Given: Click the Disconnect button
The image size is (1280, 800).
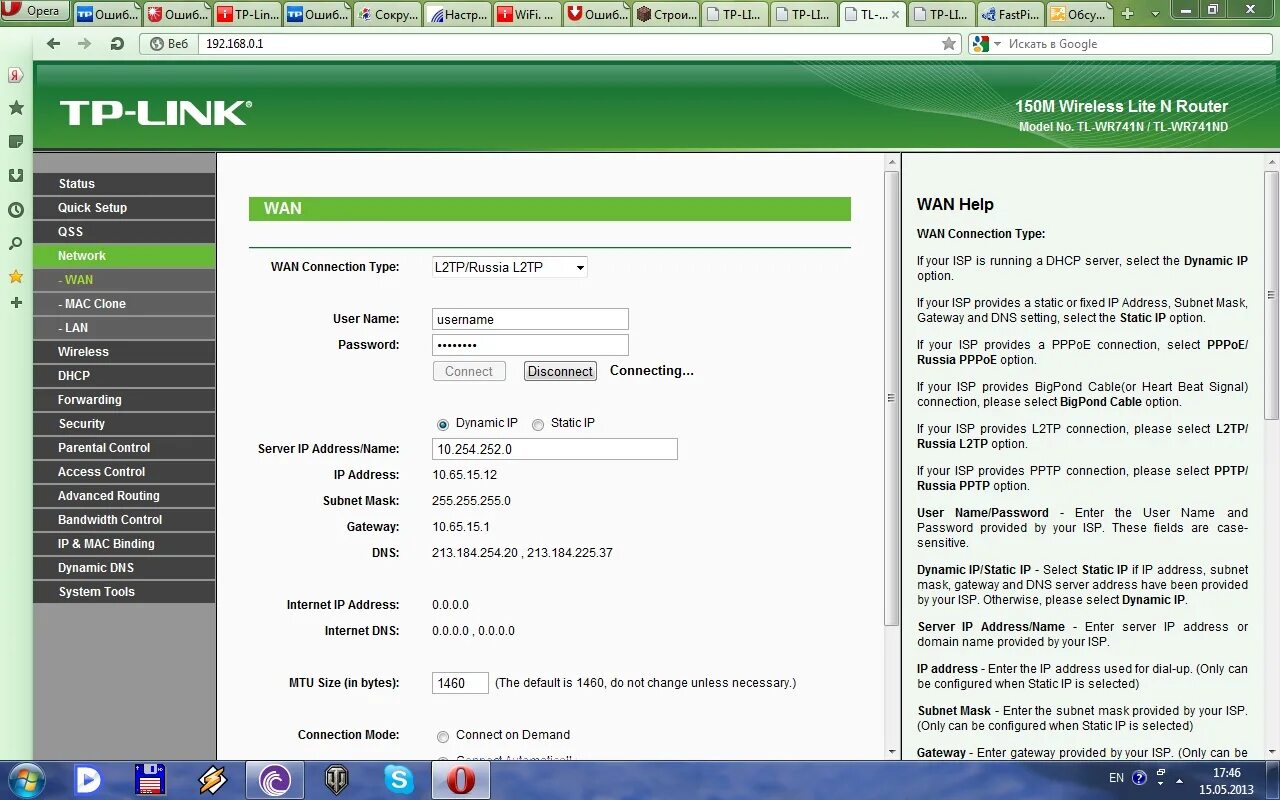Looking at the screenshot, I should (560, 371).
